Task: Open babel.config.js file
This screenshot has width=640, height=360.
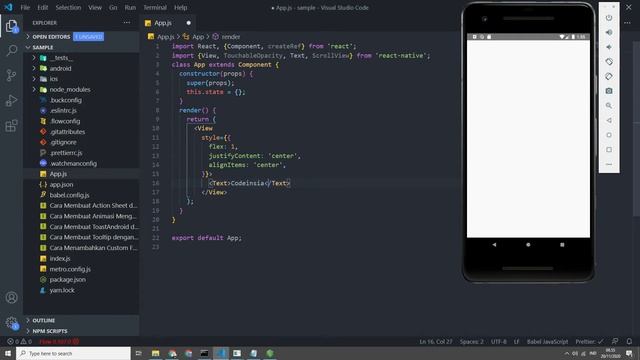Action: [82, 195]
